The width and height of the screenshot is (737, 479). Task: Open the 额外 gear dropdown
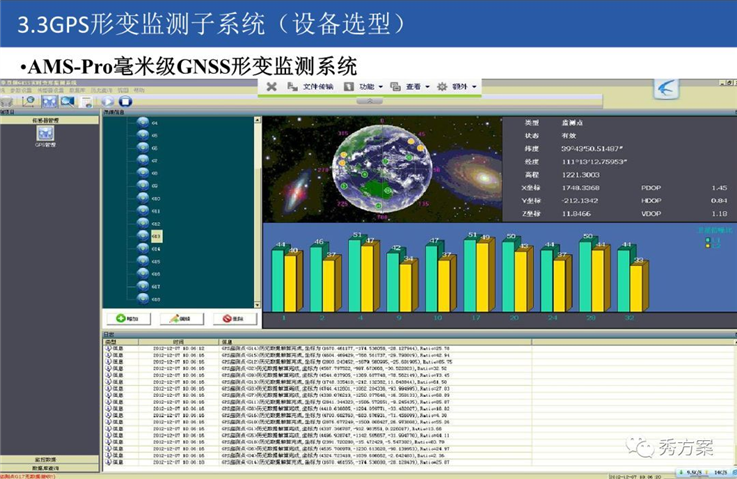pyautogui.click(x=457, y=86)
